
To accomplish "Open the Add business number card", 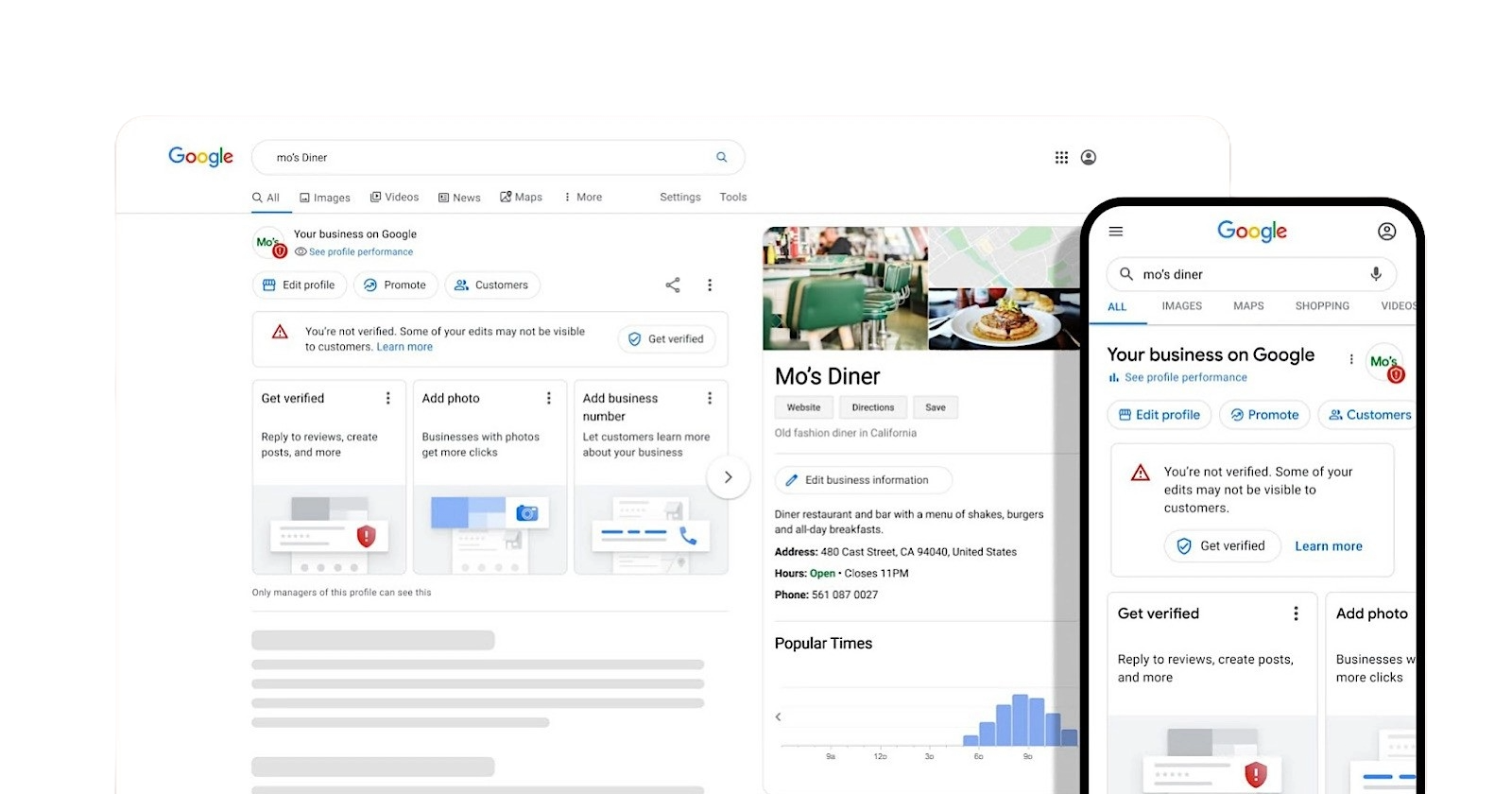I will point(651,477).
